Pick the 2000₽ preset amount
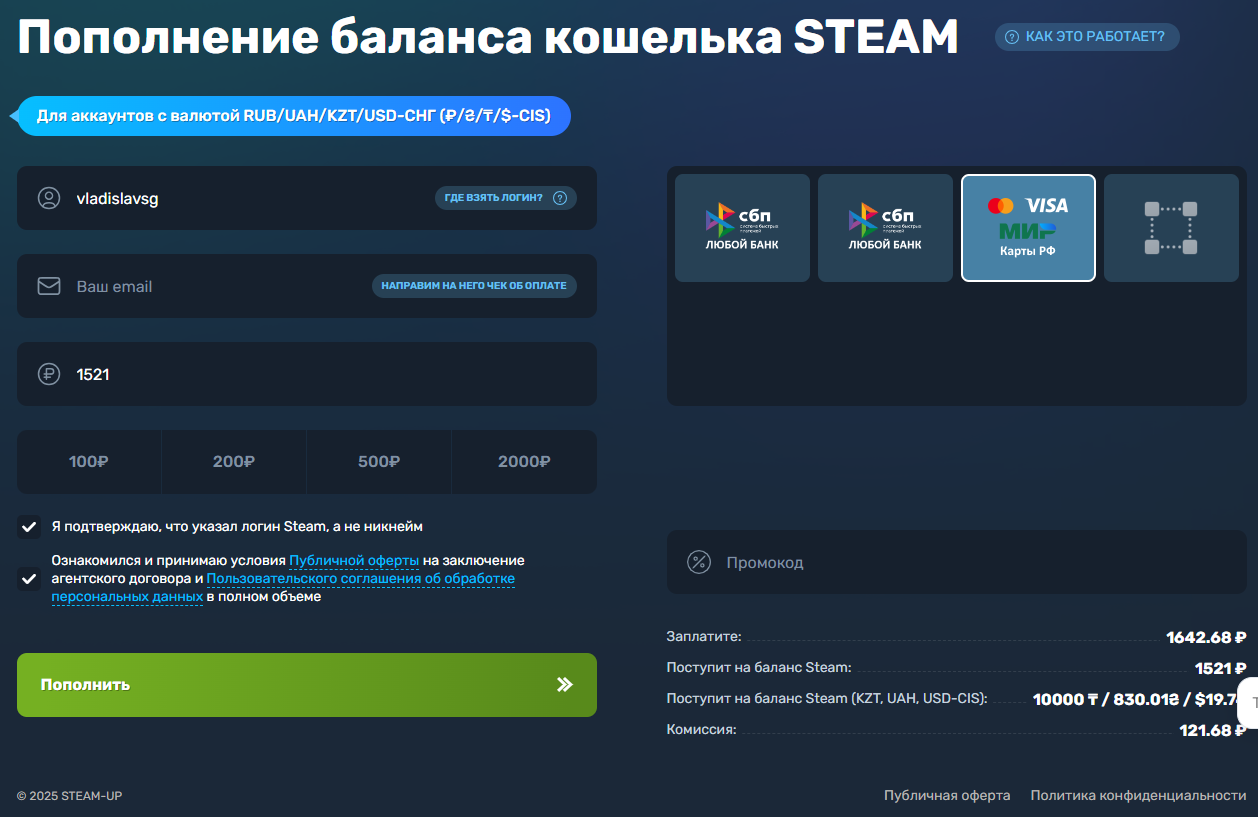 point(524,462)
